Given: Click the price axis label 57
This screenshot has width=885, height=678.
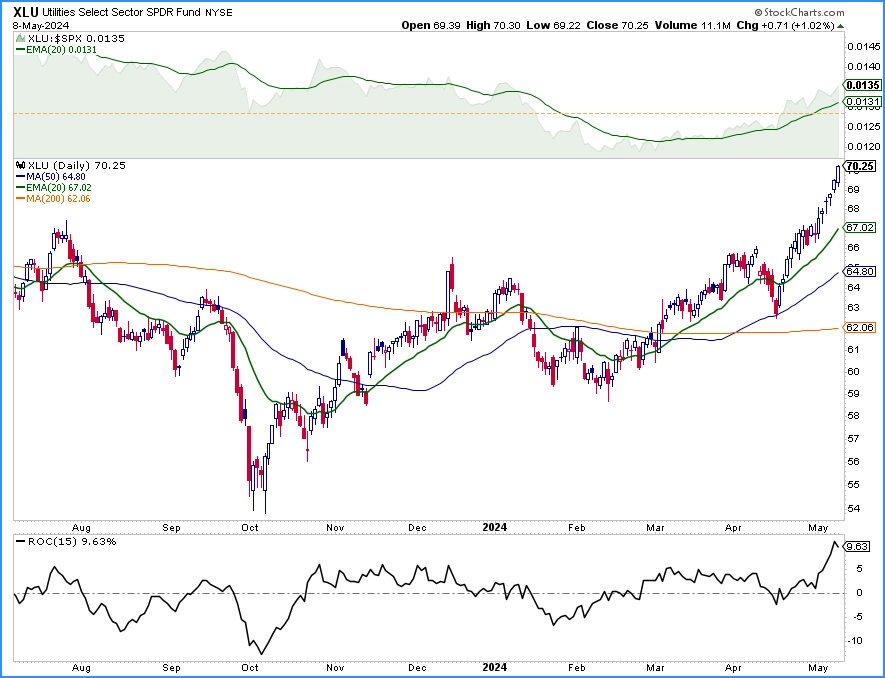Looking at the screenshot, I should [x=853, y=439].
